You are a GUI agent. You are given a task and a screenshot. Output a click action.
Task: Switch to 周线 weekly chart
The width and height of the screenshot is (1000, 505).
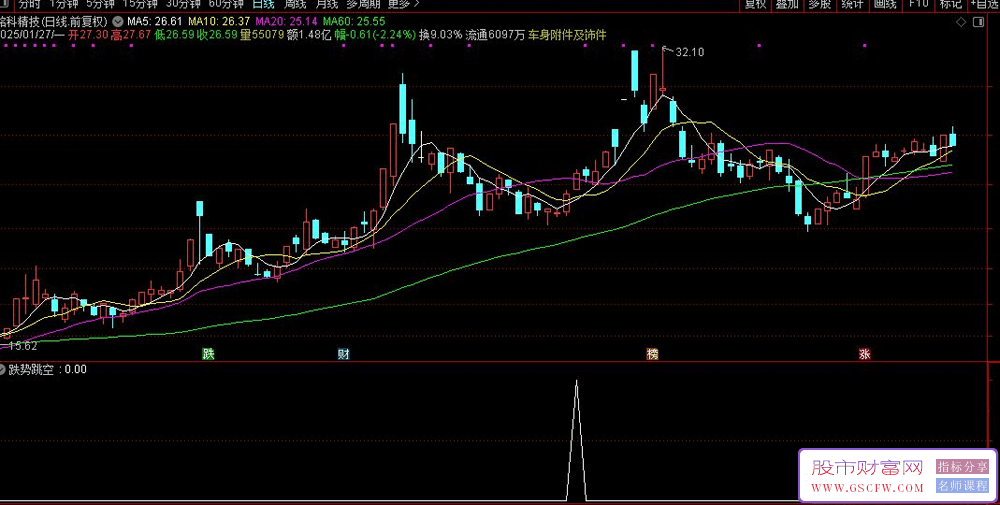point(295,4)
